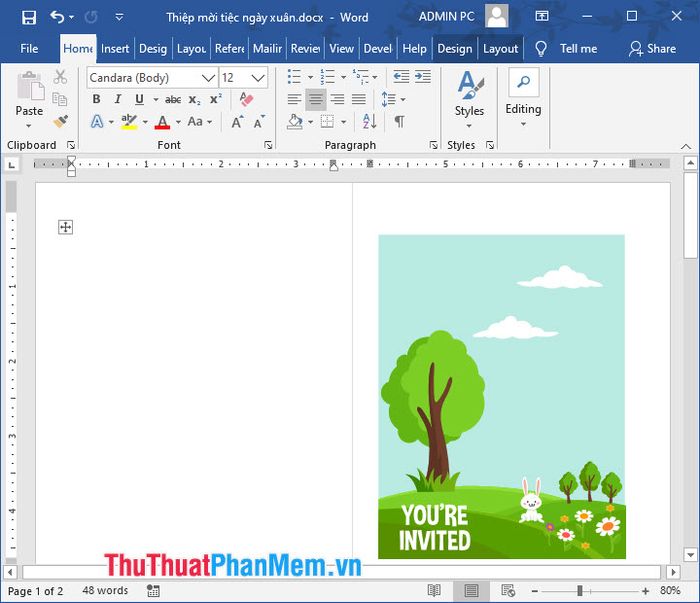The width and height of the screenshot is (700, 603).
Task: Click the Clear All Formatting eraser icon
Action: (246, 99)
